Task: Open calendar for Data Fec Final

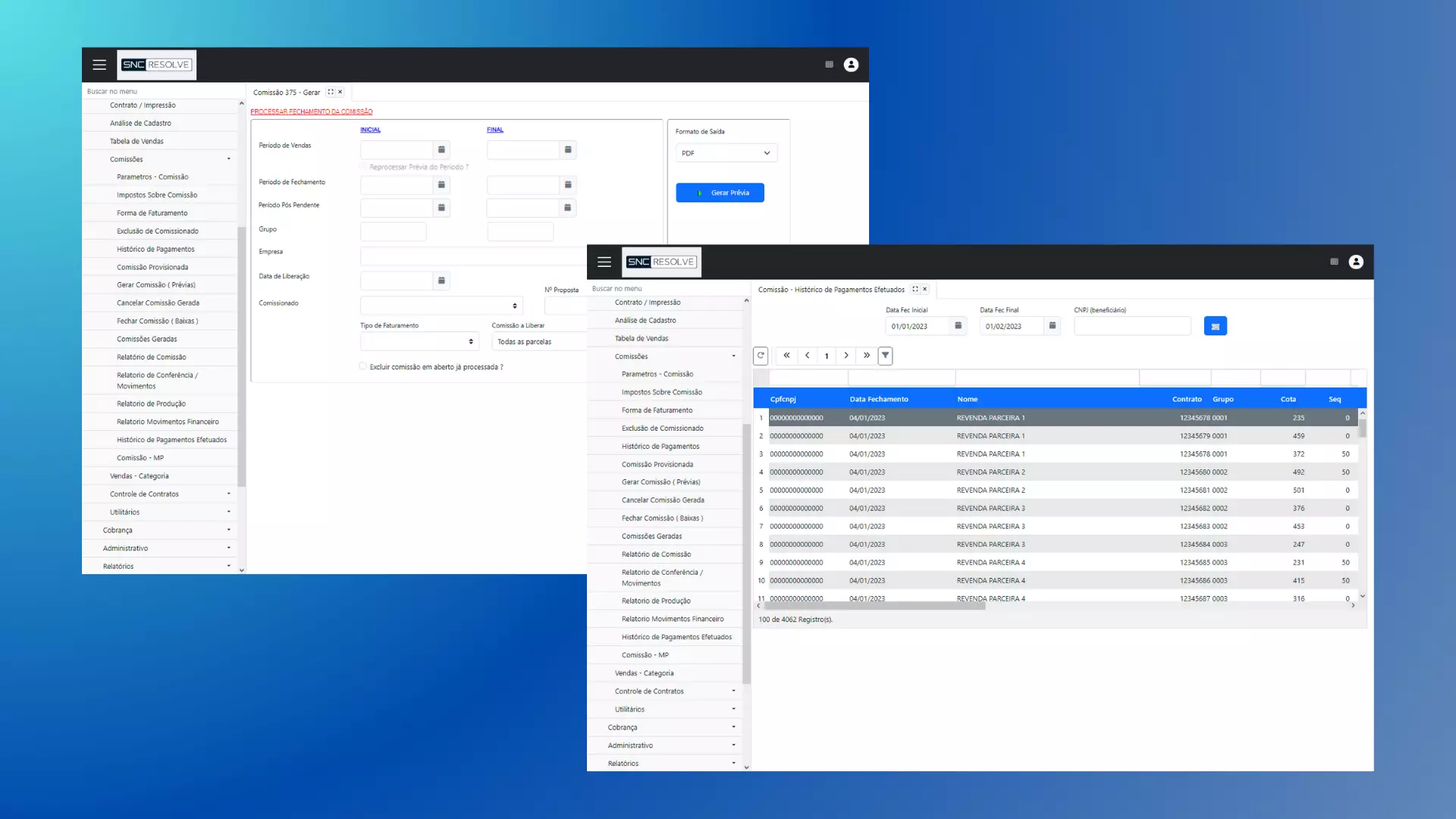Action: (x=1052, y=326)
